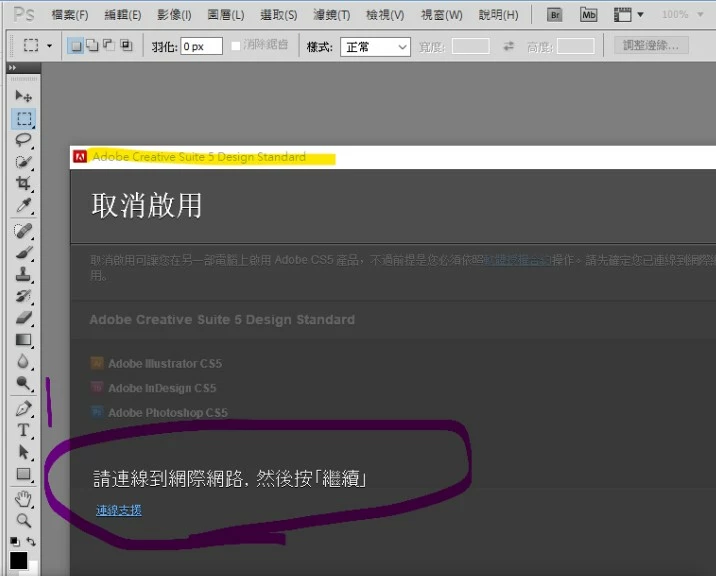Select the Pen tool
This screenshot has height=576, width=716.
23,408
